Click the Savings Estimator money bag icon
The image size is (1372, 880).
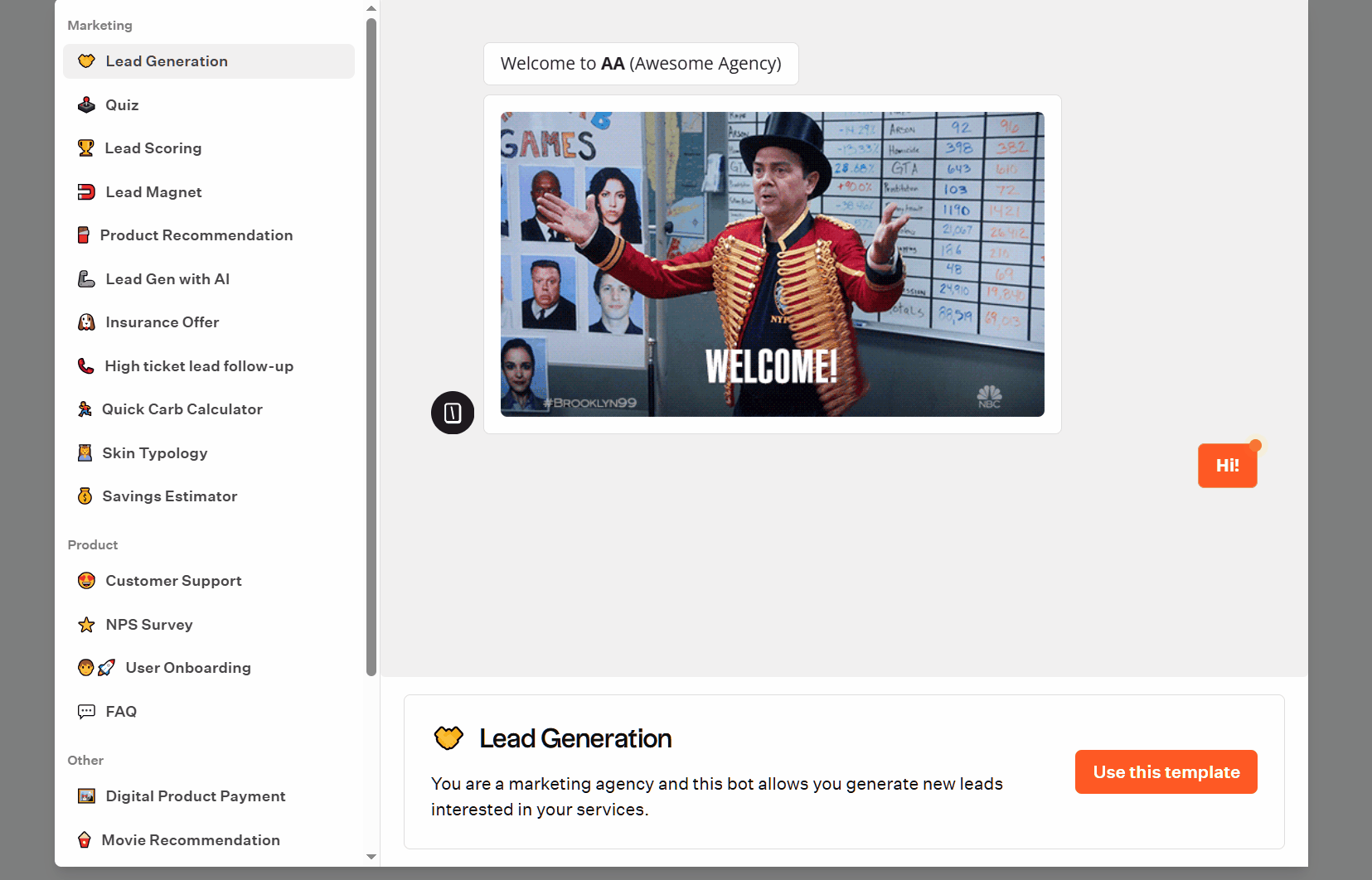[x=85, y=496]
